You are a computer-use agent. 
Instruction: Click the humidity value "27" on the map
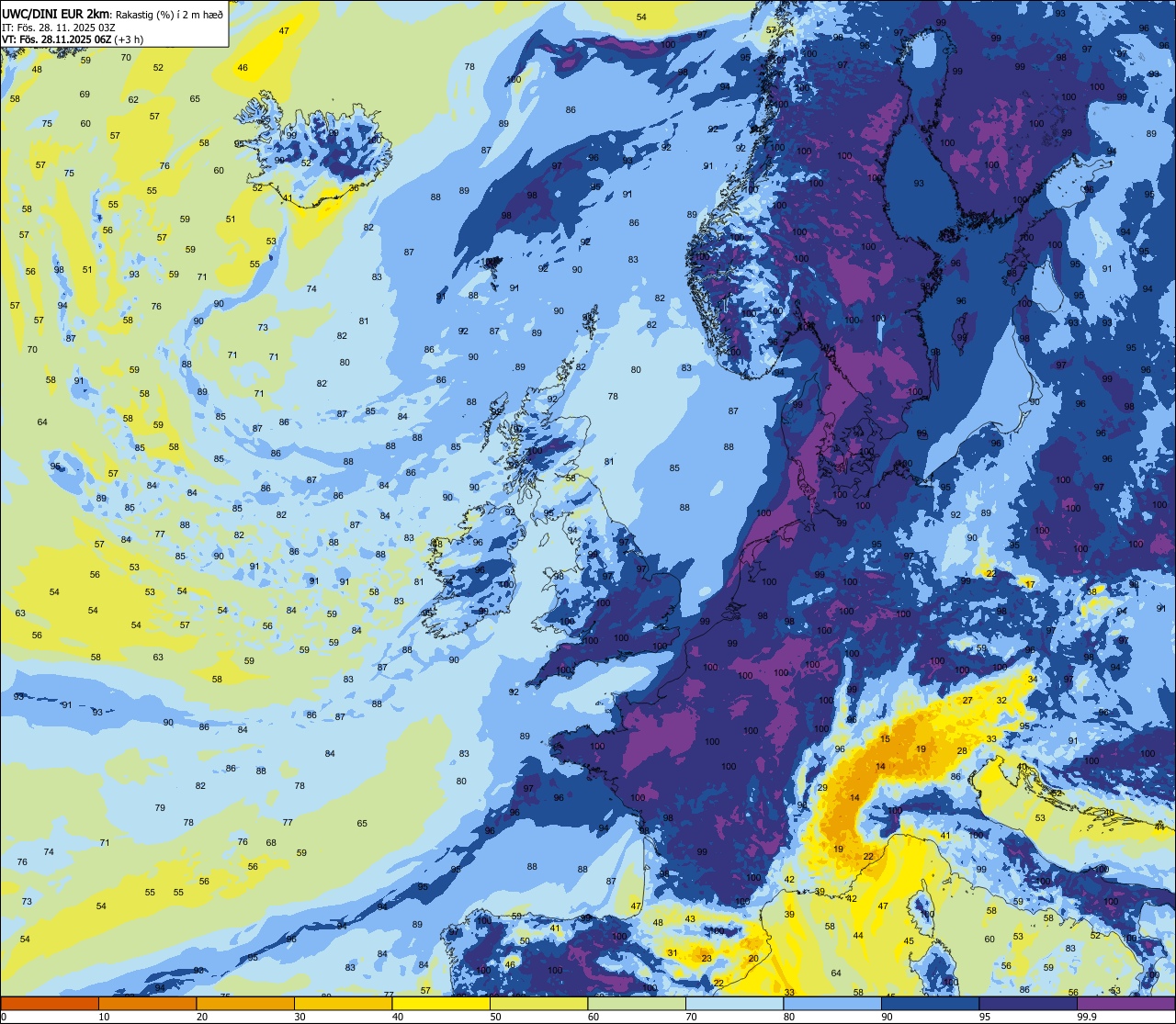click(967, 701)
